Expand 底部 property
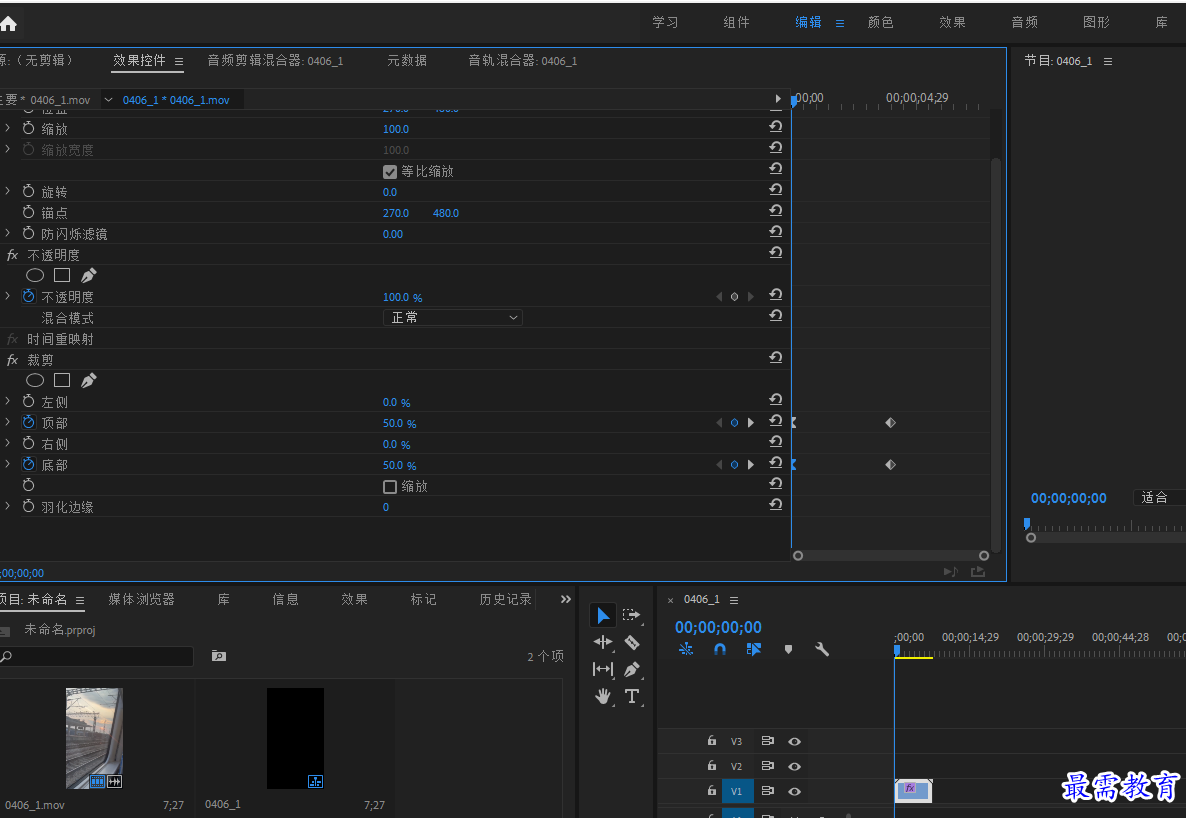Screen dimensions: 1186x818 (8, 464)
